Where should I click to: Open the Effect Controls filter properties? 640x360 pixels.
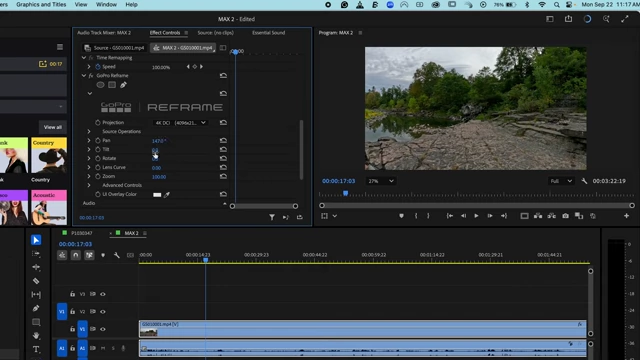272,218
